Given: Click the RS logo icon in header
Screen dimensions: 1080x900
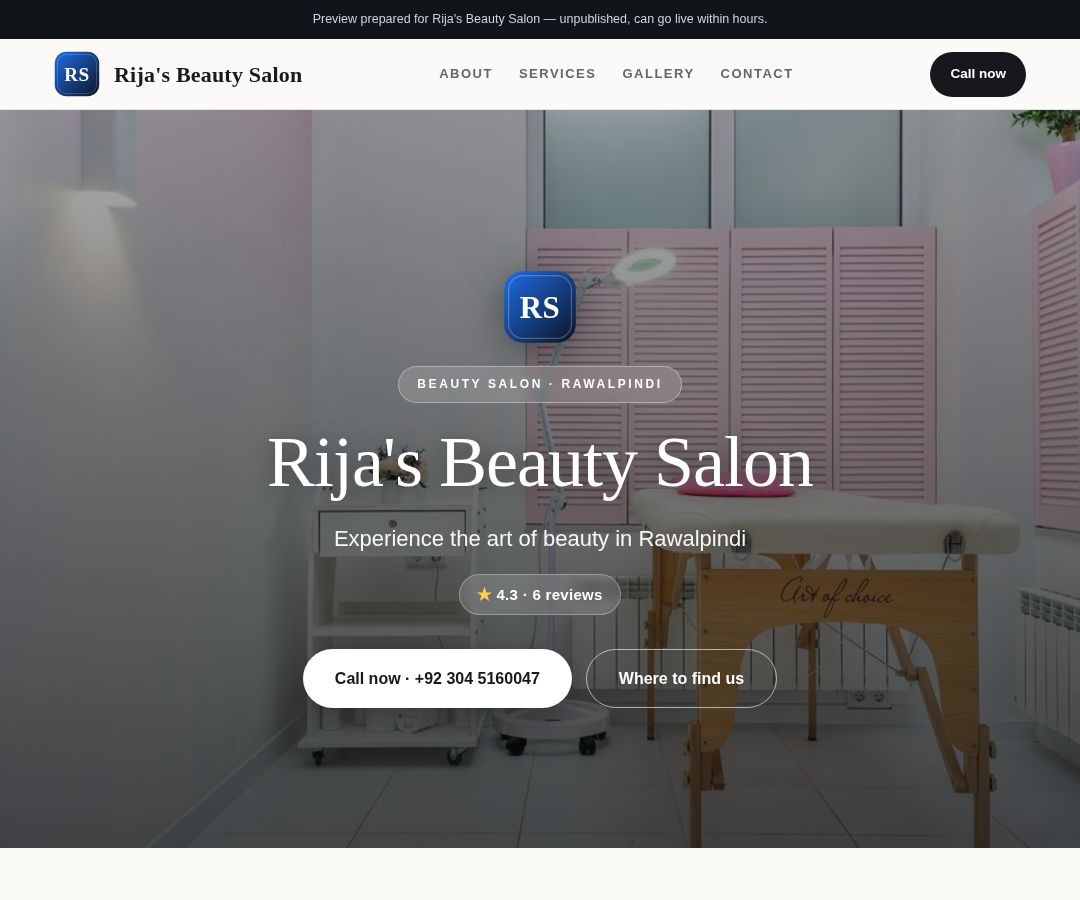Looking at the screenshot, I should 76,74.
